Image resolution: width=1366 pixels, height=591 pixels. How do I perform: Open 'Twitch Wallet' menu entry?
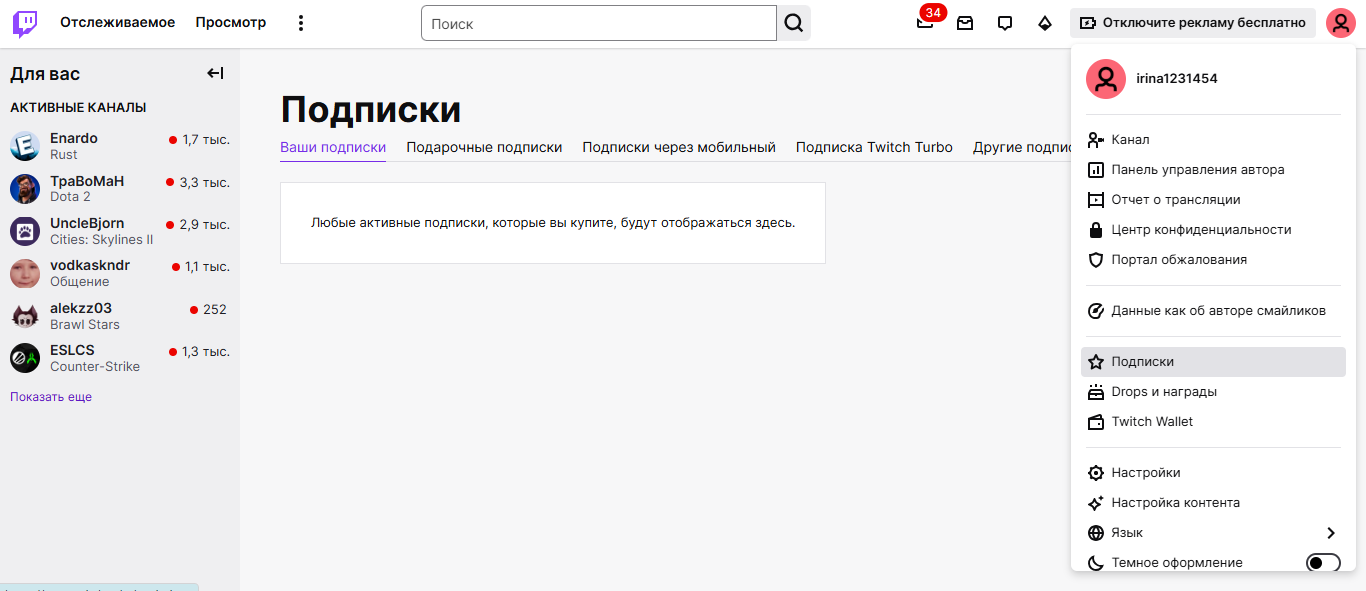pyautogui.click(x=1152, y=422)
